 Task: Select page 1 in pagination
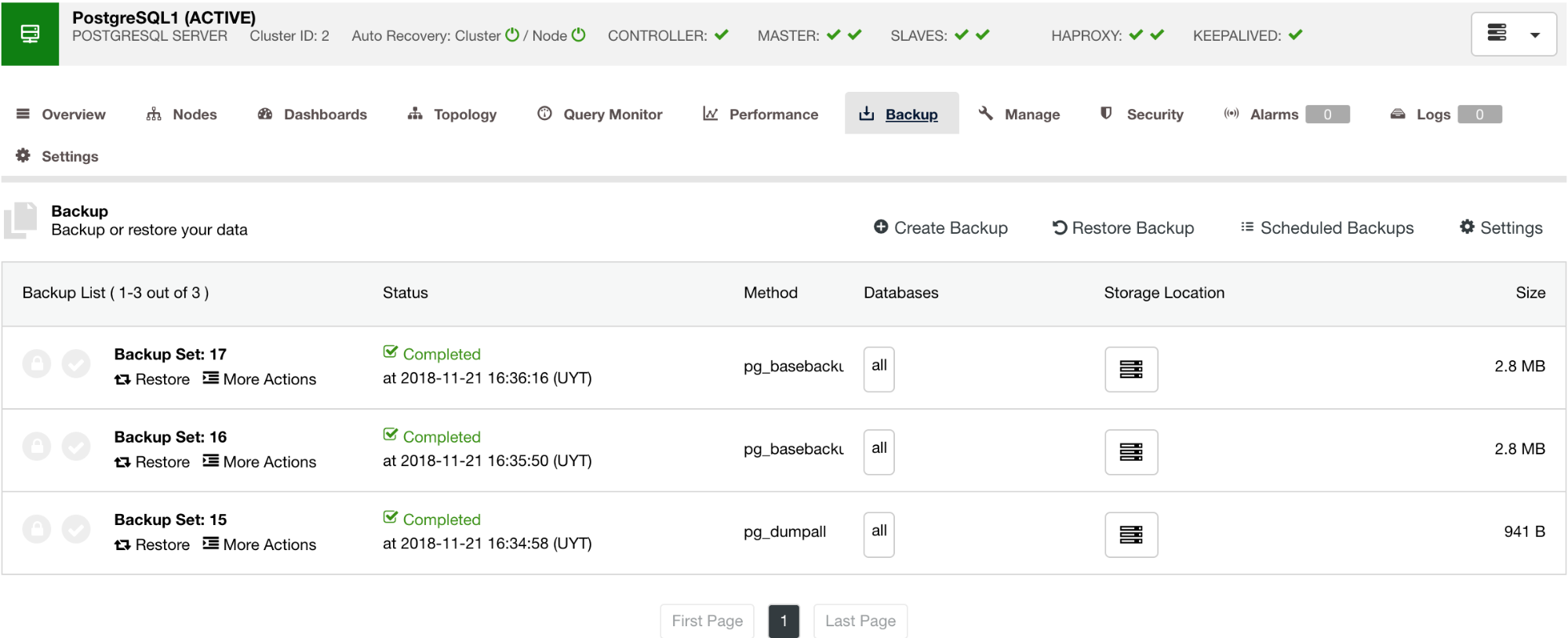[x=784, y=621]
